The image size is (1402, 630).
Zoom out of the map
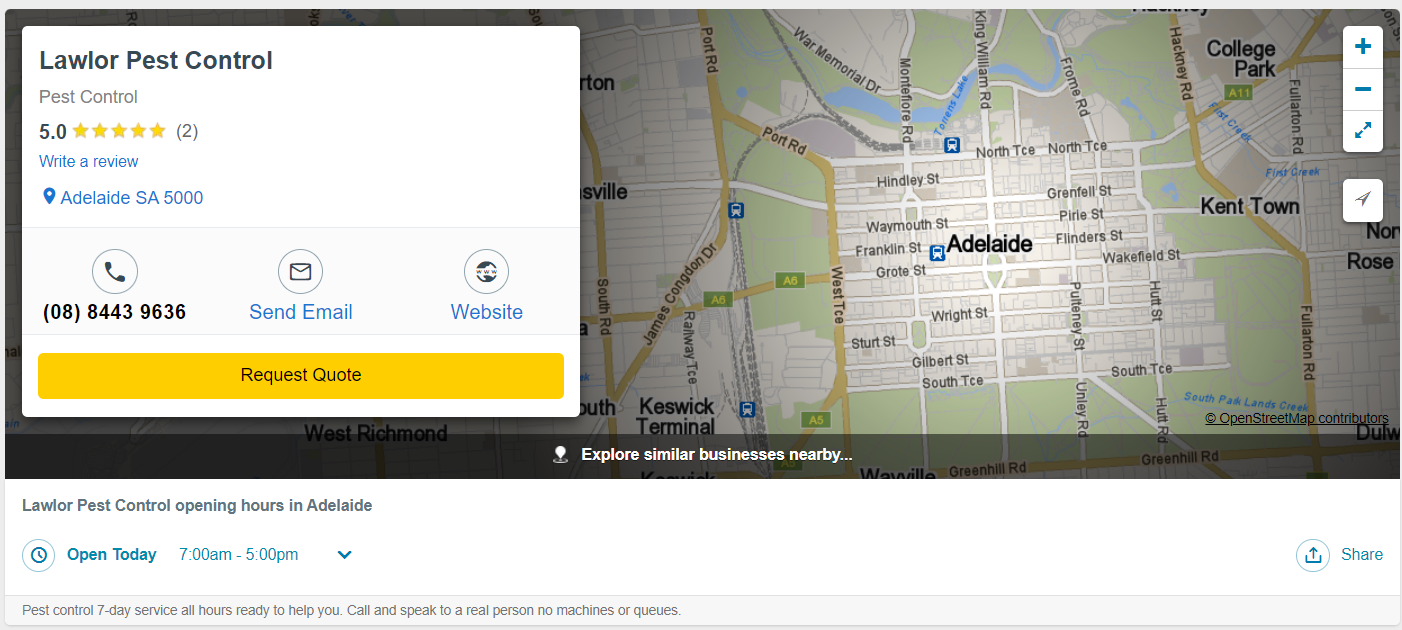point(1362,89)
